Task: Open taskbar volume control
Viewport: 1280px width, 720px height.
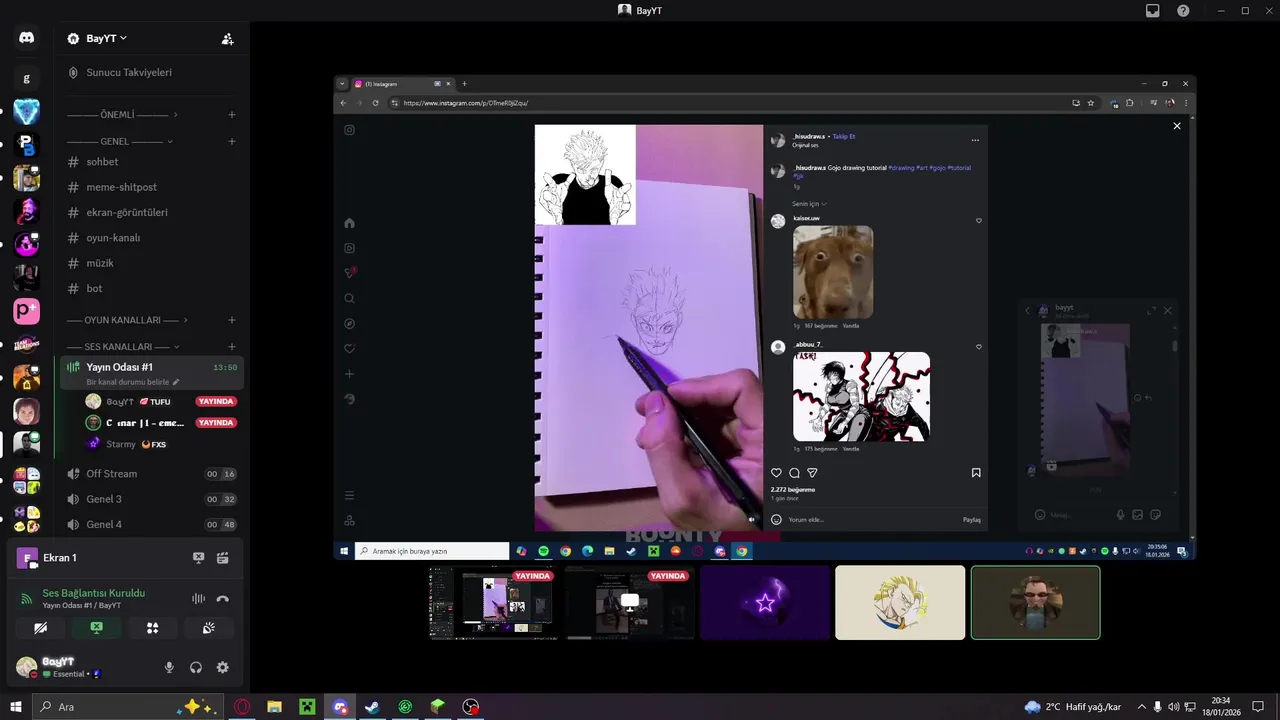Action: click(1174, 707)
